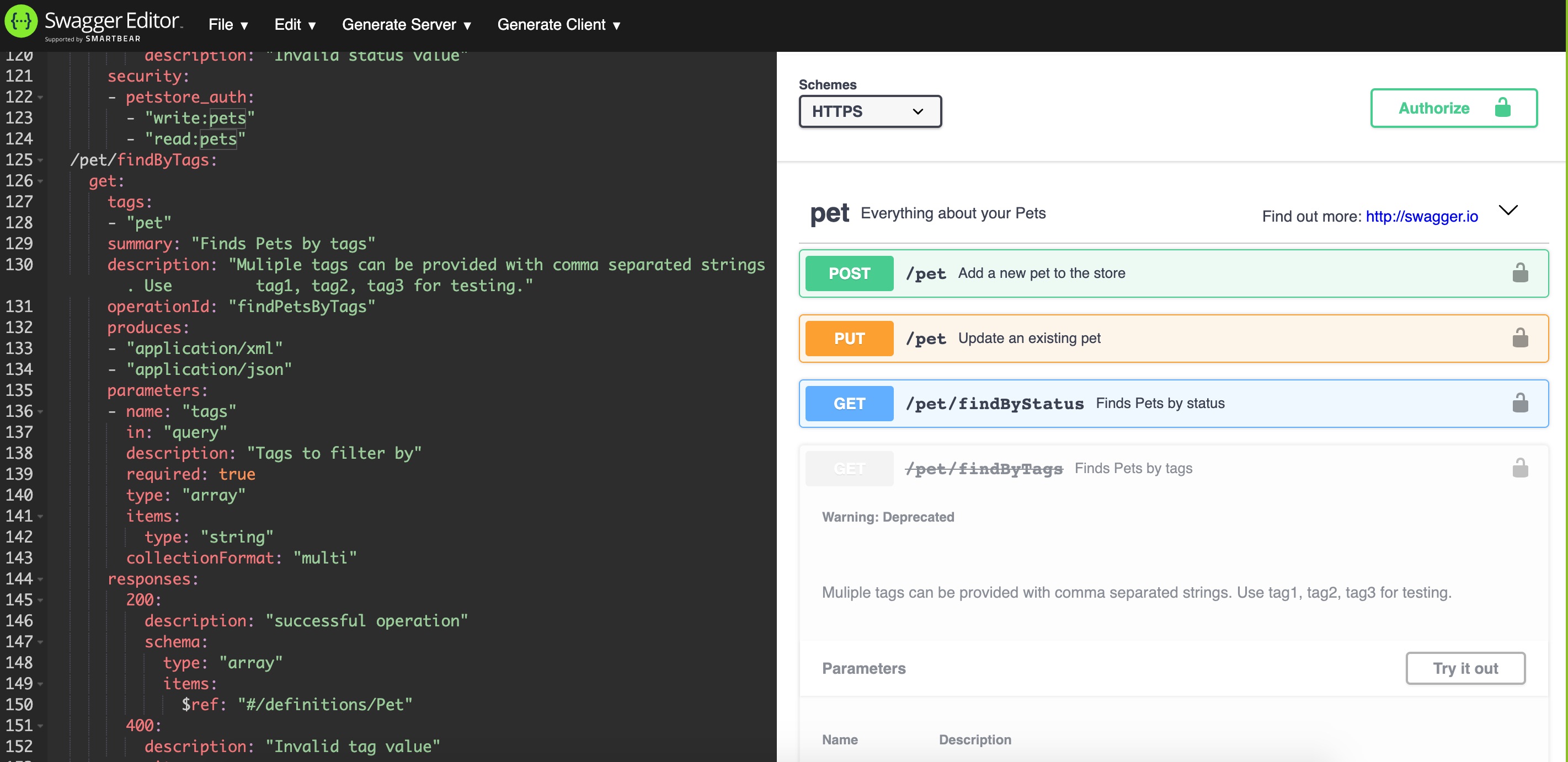Fold code at line 122 arrow
The width and height of the screenshot is (1568, 762).
point(40,97)
